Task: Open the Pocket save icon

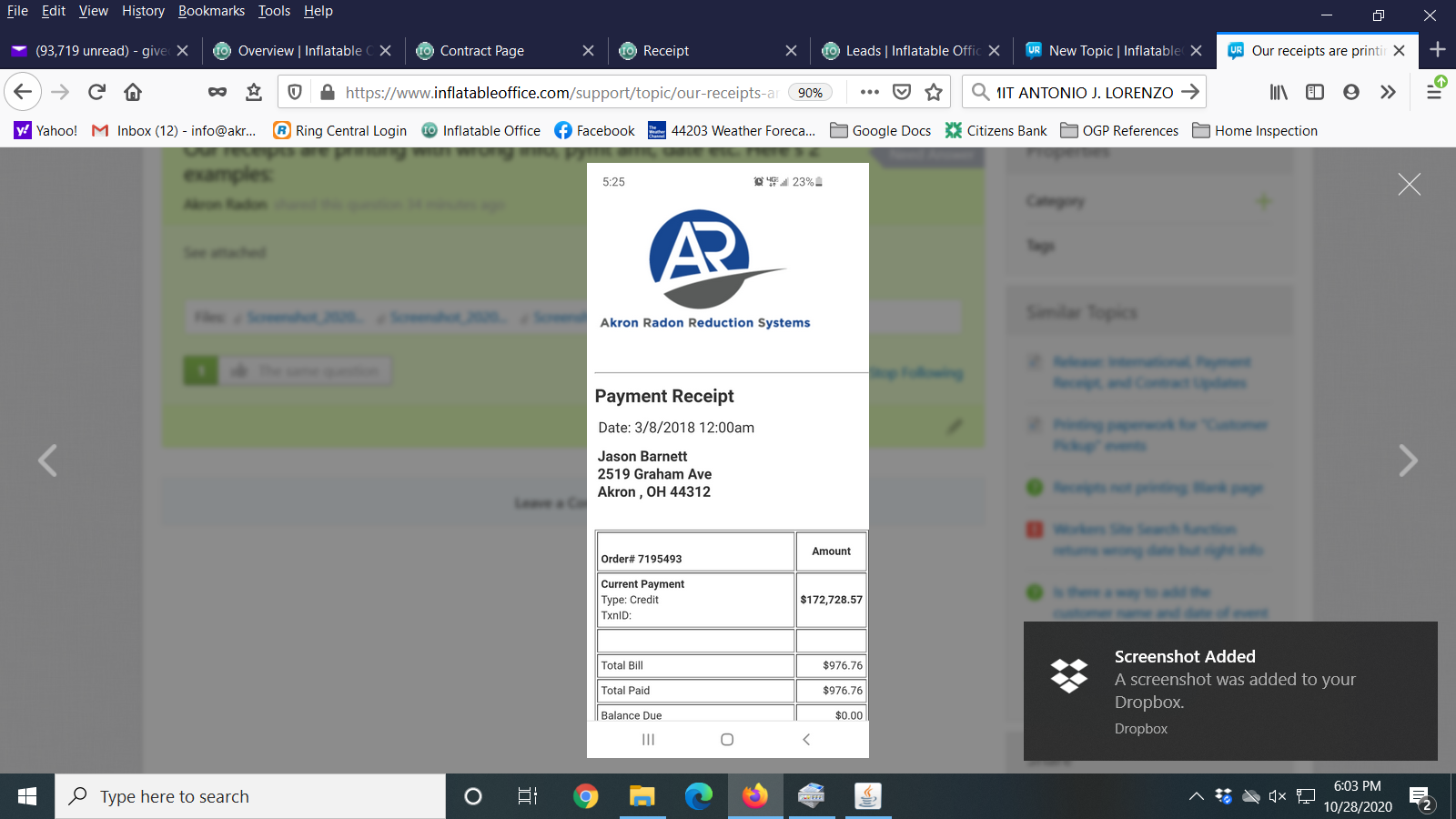Action: pos(902,92)
